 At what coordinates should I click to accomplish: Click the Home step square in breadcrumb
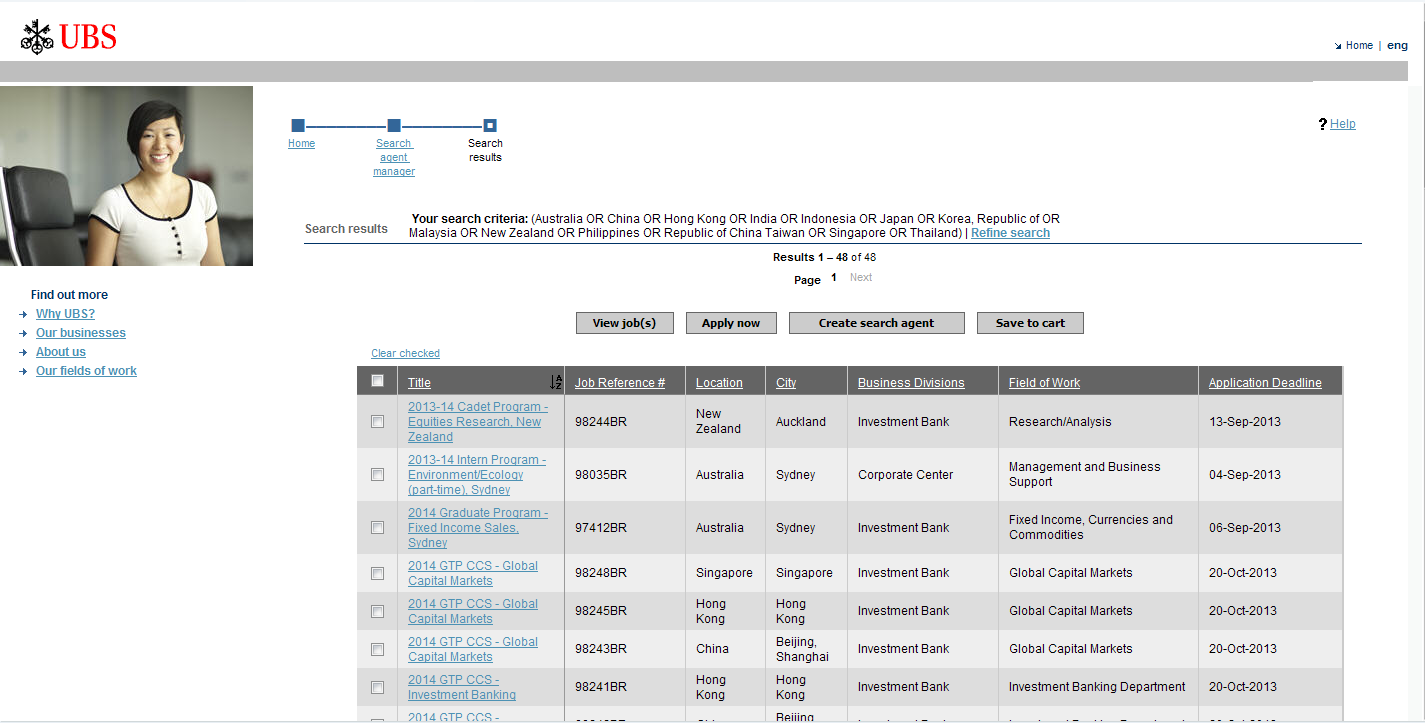pyautogui.click(x=298, y=126)
